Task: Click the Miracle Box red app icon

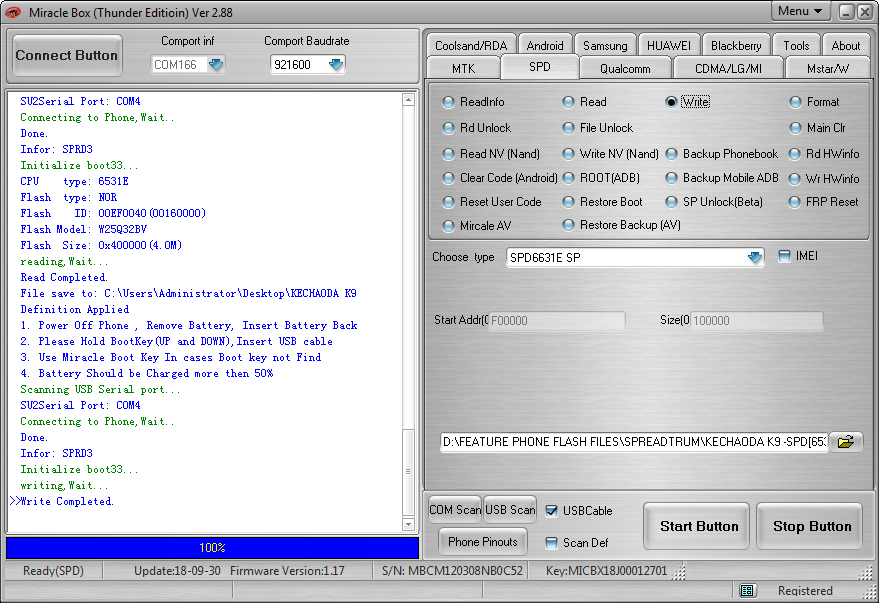Action: pos(12,12)
